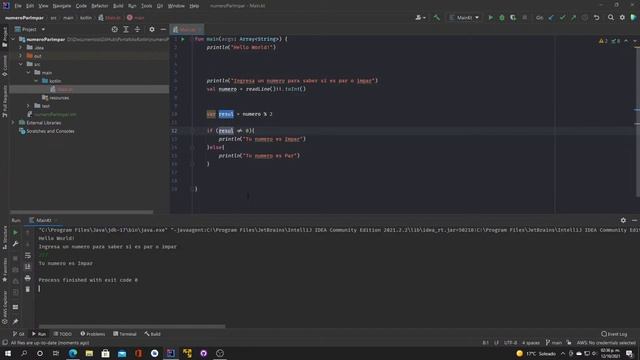Open the Build menu
The height and width of the screenshot is (360, 640).
pos(118,6)
